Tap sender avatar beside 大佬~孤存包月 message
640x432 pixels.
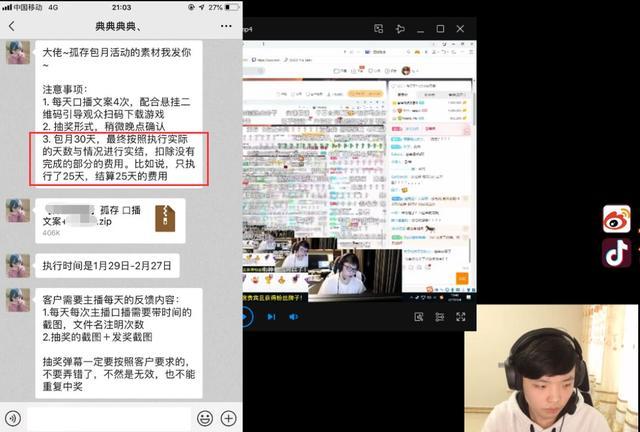tap(18, 52)
